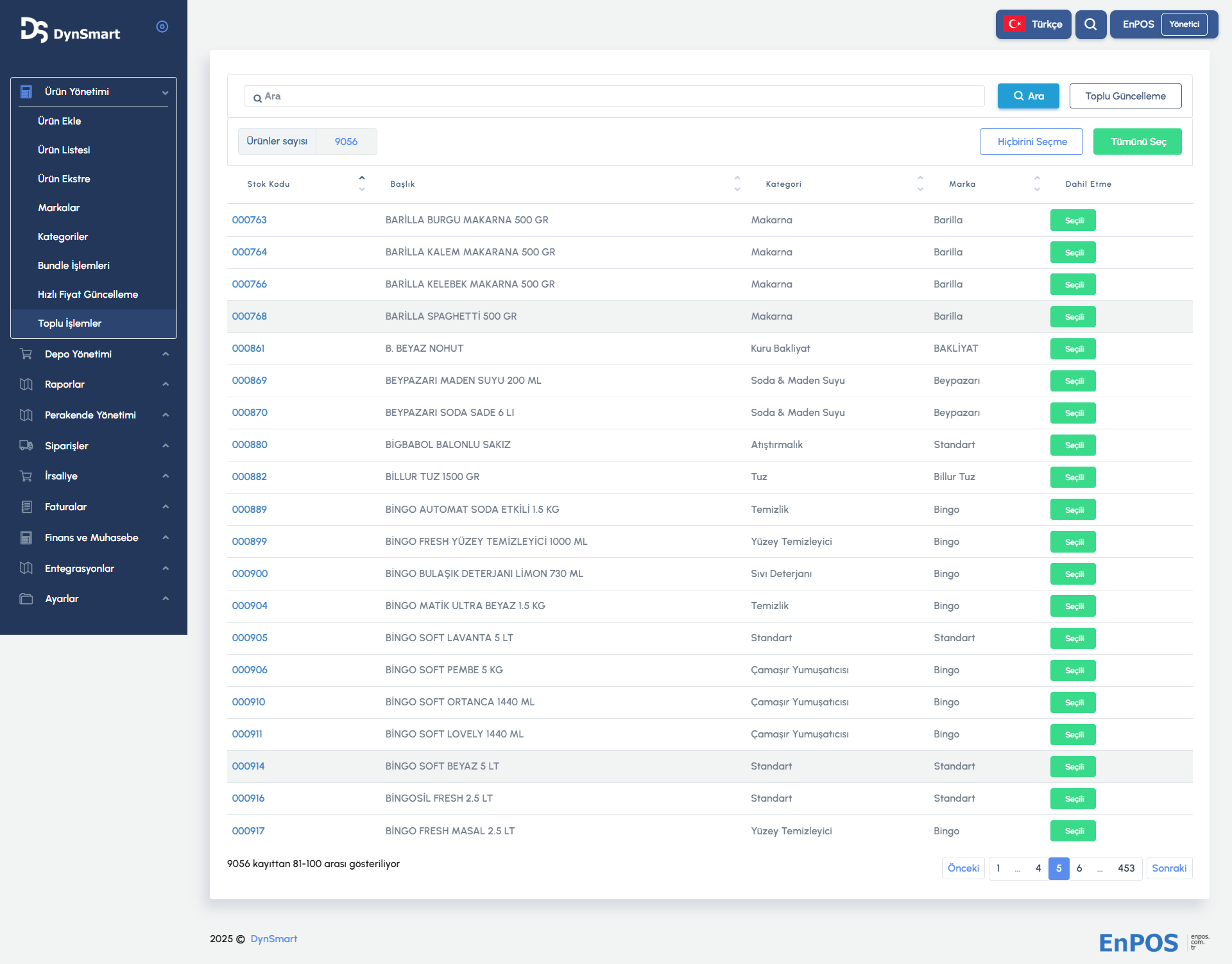Go to page 6 in pagination
This screenshot has width=1232, height=964.
click(x=1079, y=868)
